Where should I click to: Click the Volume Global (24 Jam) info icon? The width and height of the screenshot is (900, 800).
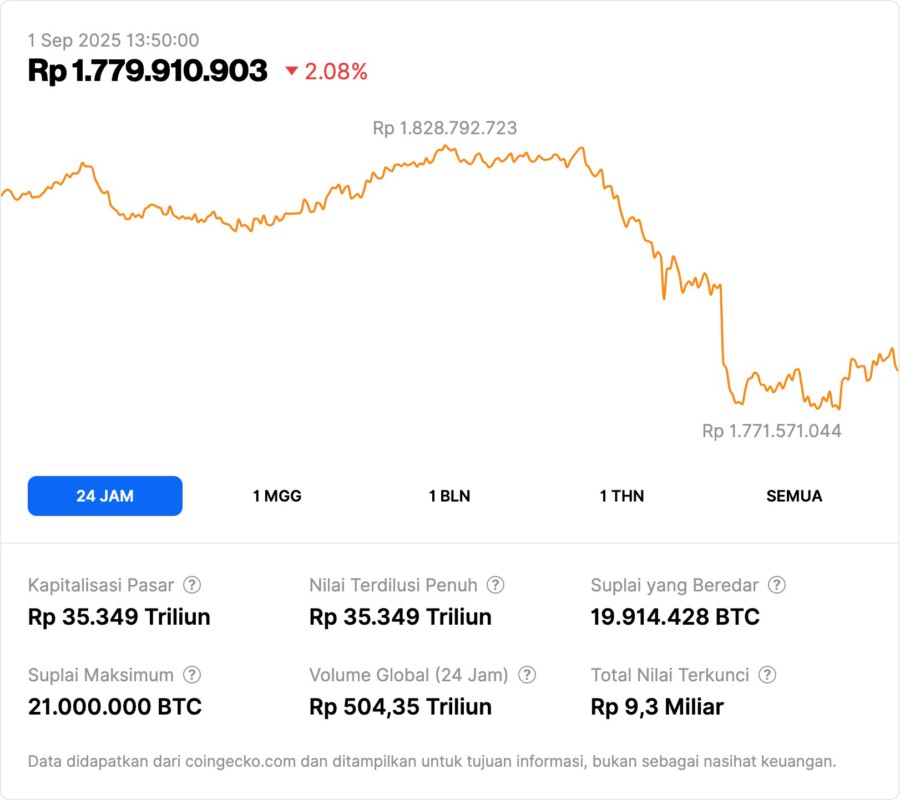[x=527, y=675]
